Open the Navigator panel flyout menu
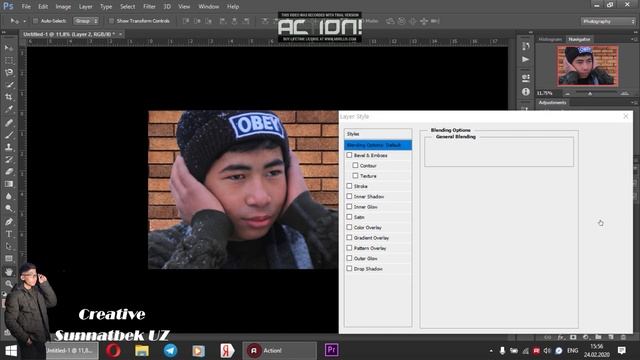The width and height of the screenshot is (640, 360). pos(633,39)
